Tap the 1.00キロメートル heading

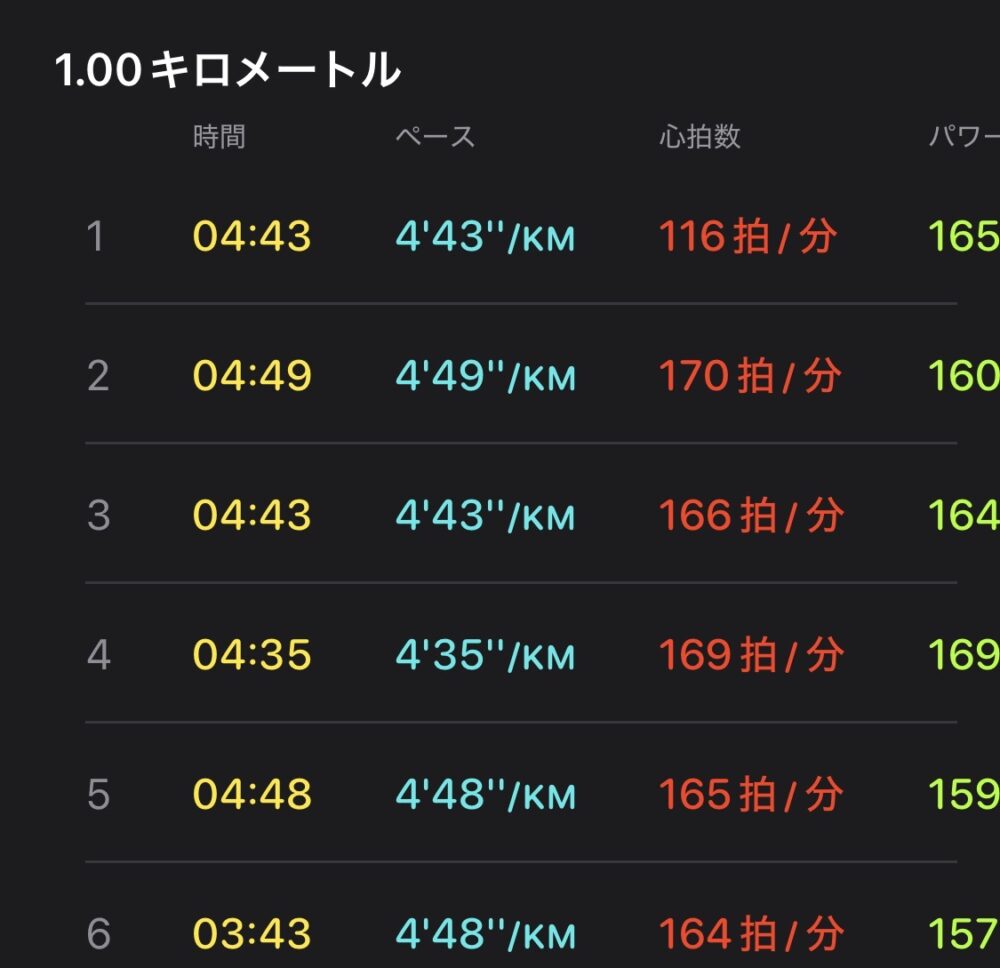(x=227, y=72)
